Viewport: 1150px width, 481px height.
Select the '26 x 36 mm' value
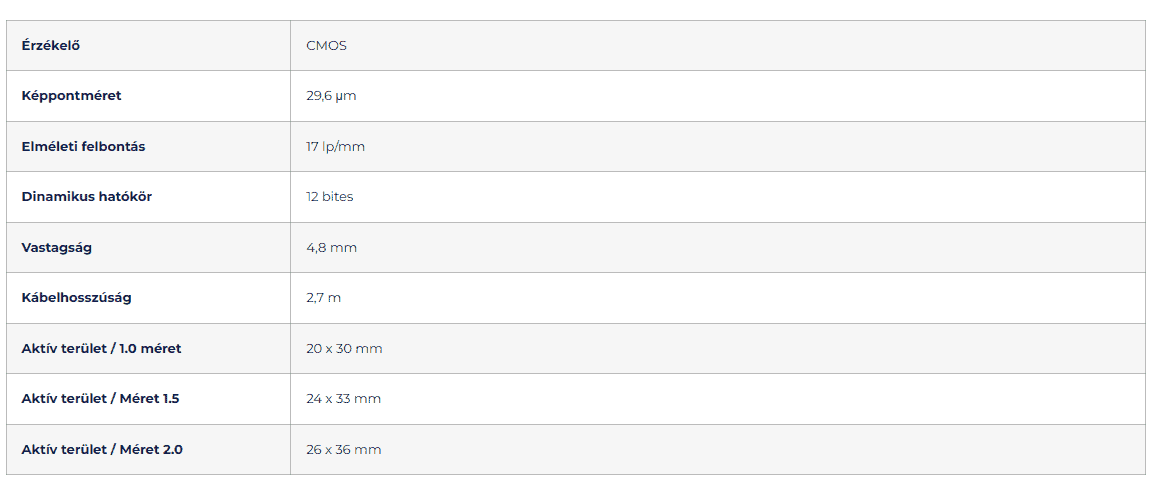[x=343, y=450]
